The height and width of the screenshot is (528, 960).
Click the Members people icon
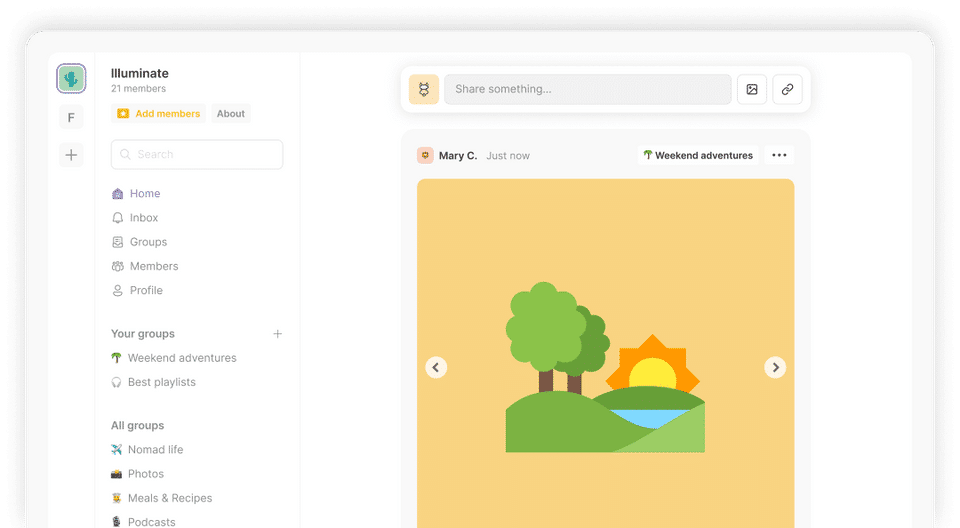tap(118, 266)
